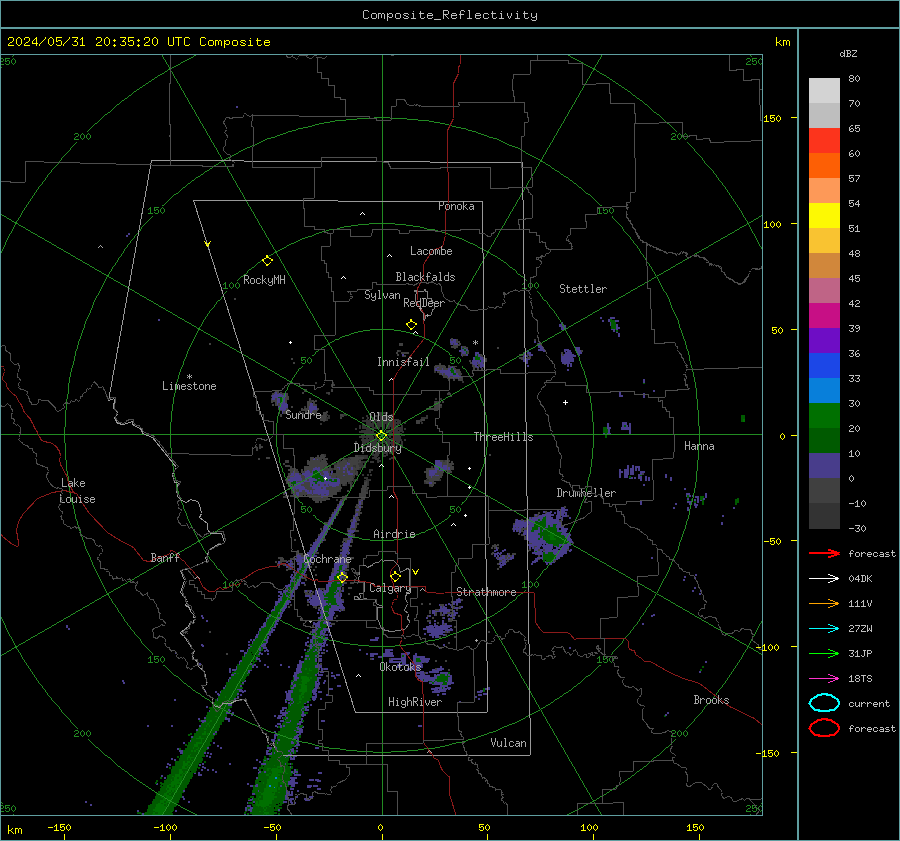
Task: Click the Hanna city label
Action: (x=699, y=446)
